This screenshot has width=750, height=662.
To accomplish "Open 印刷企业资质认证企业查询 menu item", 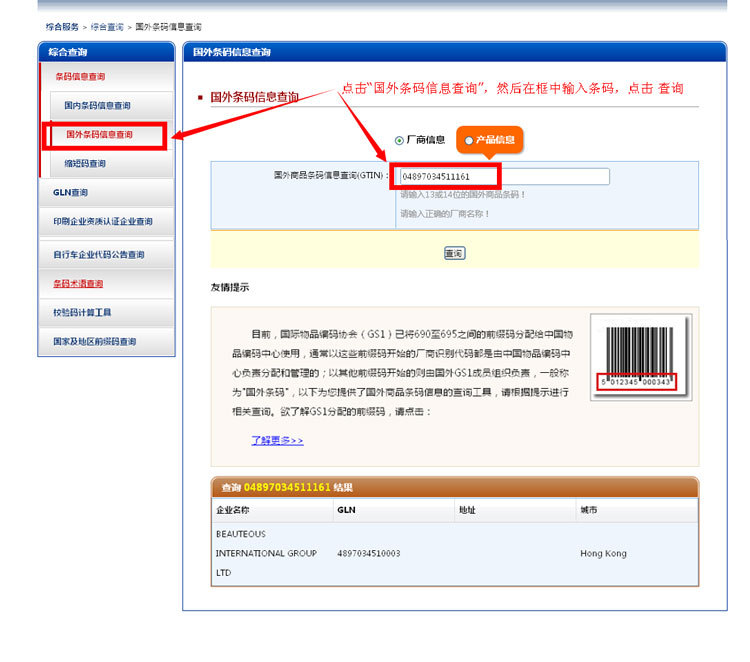I will point(103,221).
